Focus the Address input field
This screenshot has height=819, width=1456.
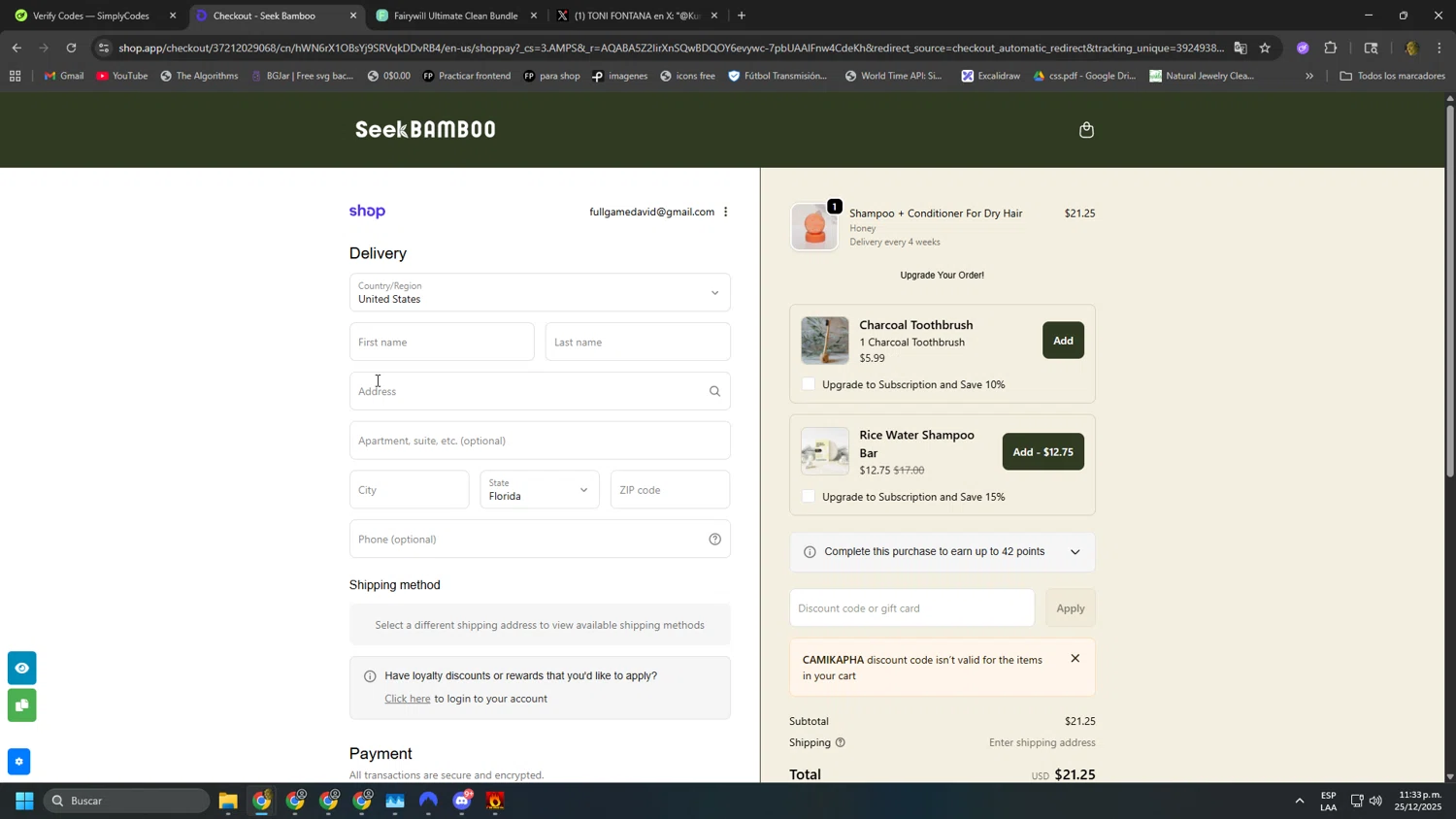coord(540,391)
